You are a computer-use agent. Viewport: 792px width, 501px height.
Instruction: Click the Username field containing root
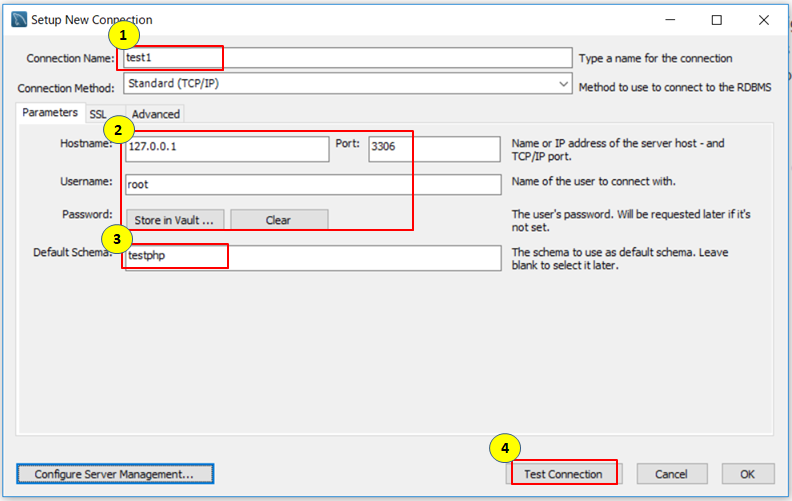(x=313, y=185)
